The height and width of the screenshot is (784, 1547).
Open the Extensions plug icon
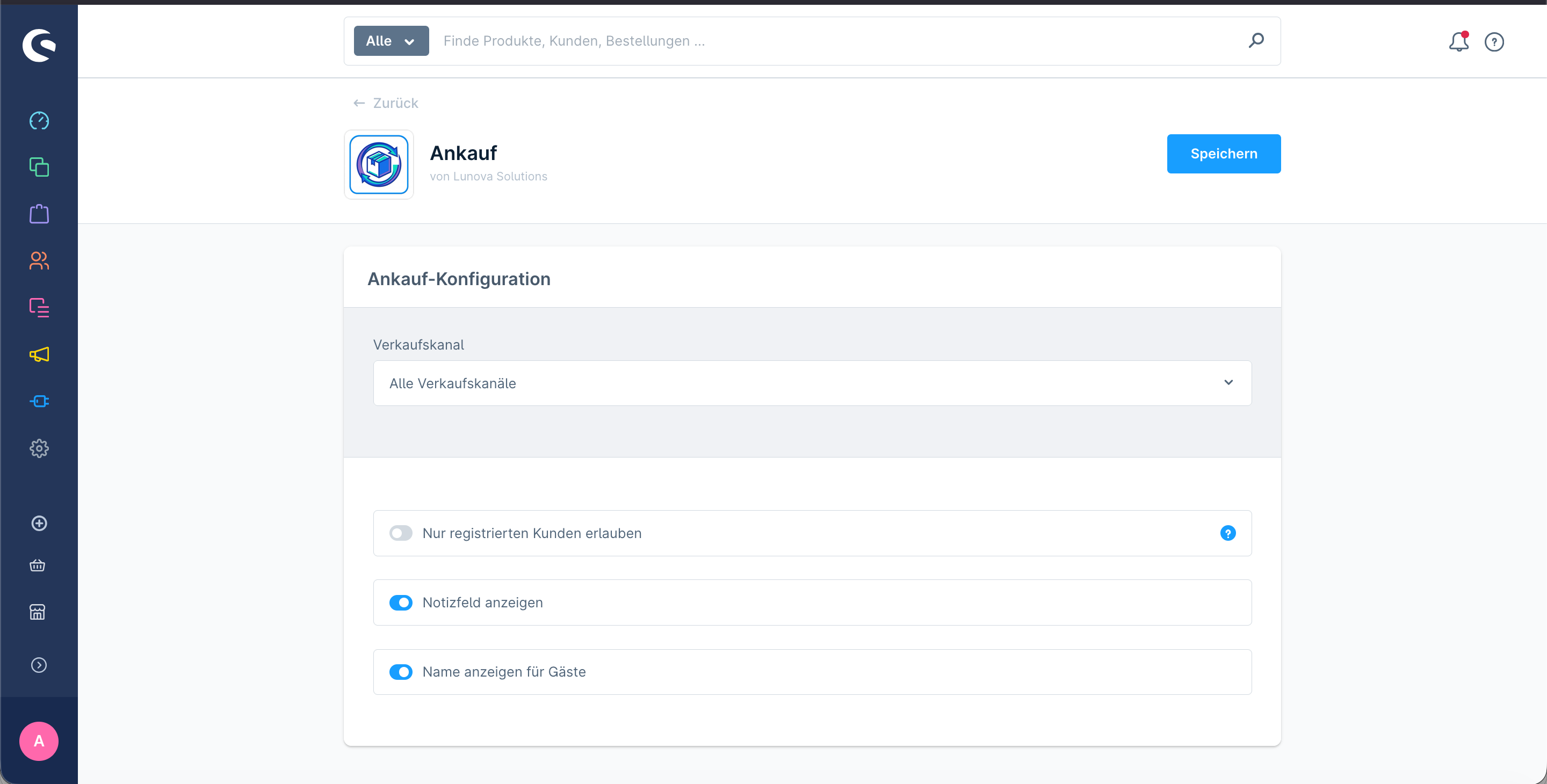click(x=39, y=401)
